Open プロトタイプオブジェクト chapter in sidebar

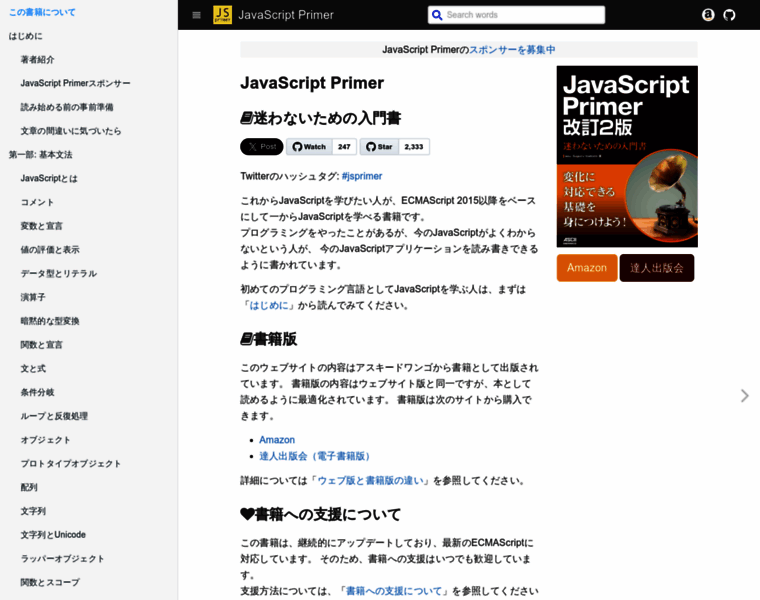[x=71, y=463]
